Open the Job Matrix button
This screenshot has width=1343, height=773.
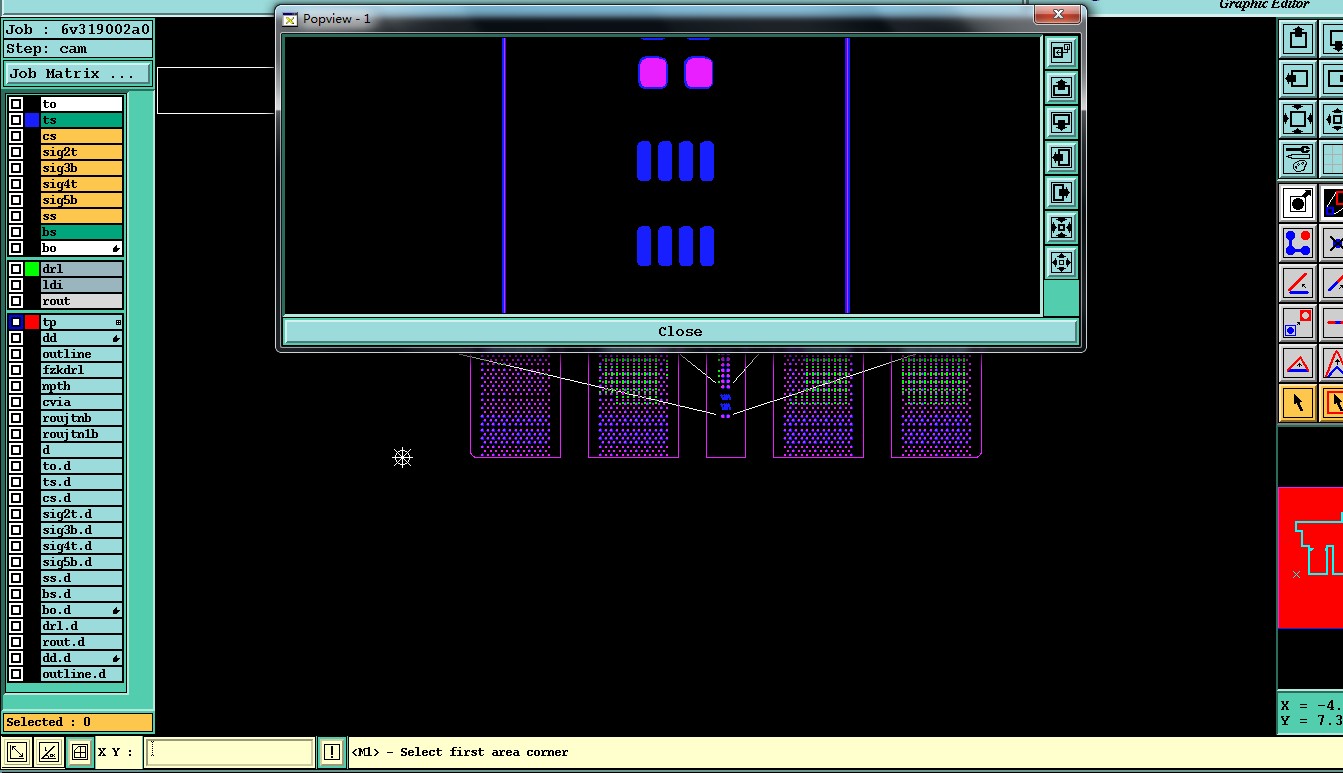point(78,74)
